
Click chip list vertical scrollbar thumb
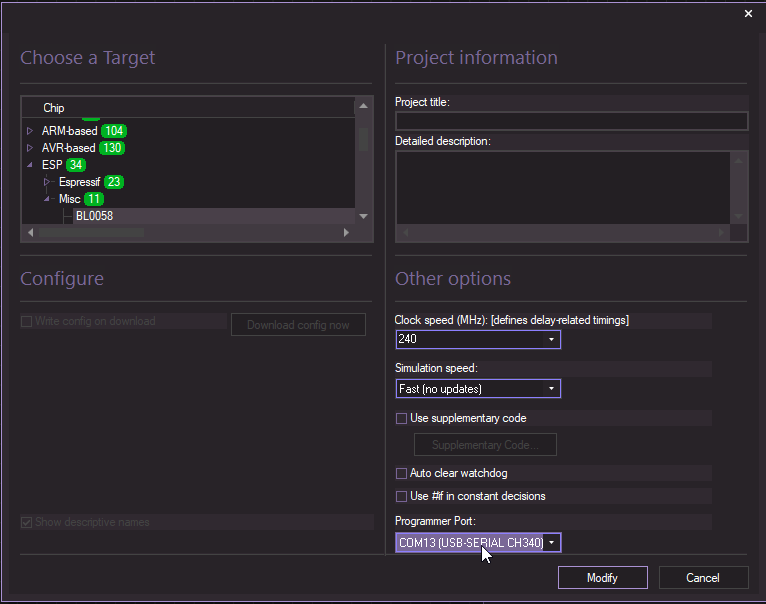[x=363, y=140]
